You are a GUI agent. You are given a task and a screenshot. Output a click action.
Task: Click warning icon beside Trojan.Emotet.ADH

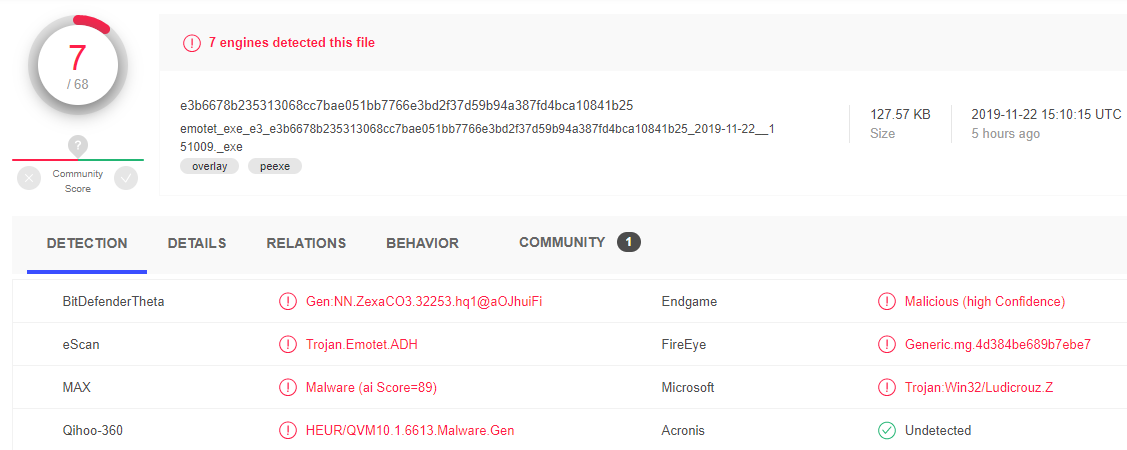pos(288,345)
